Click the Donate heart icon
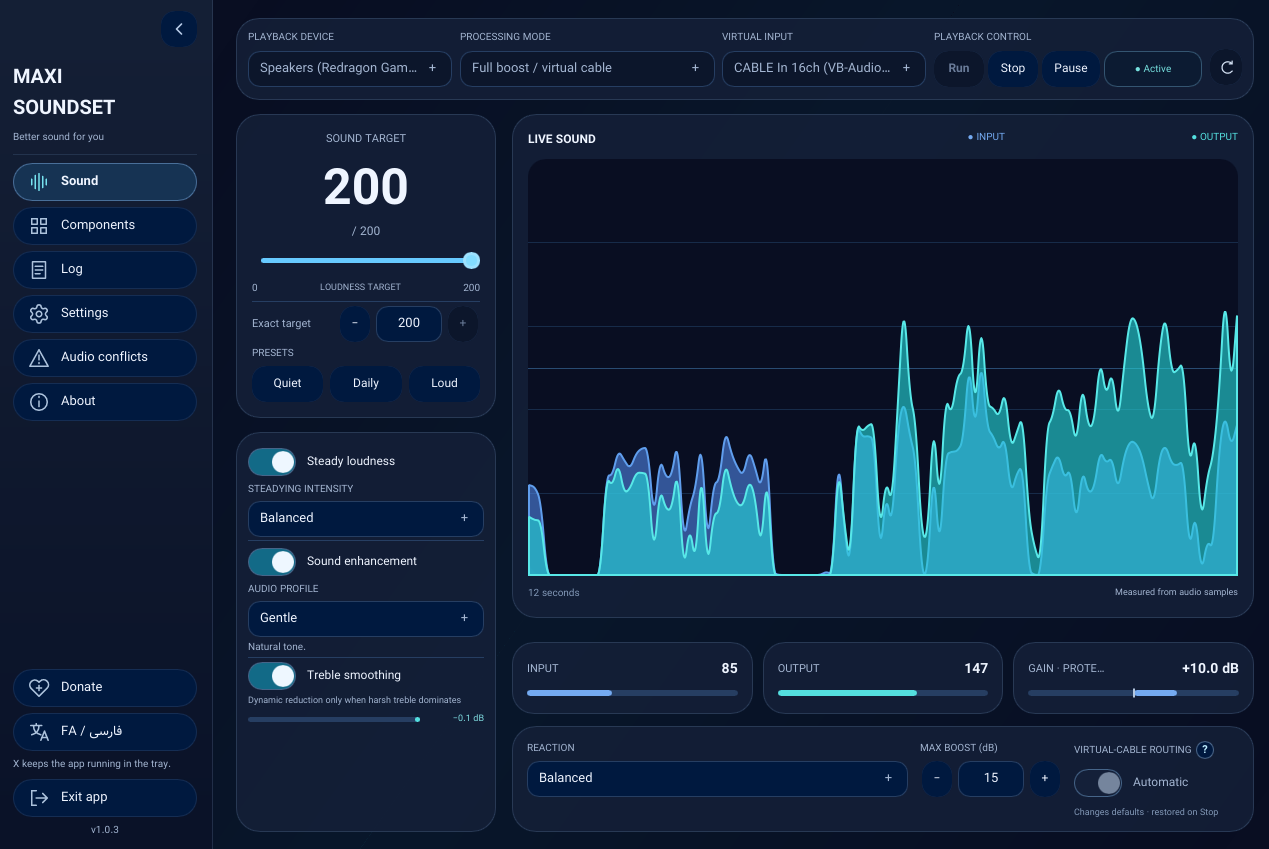 (x=39, y=687)
